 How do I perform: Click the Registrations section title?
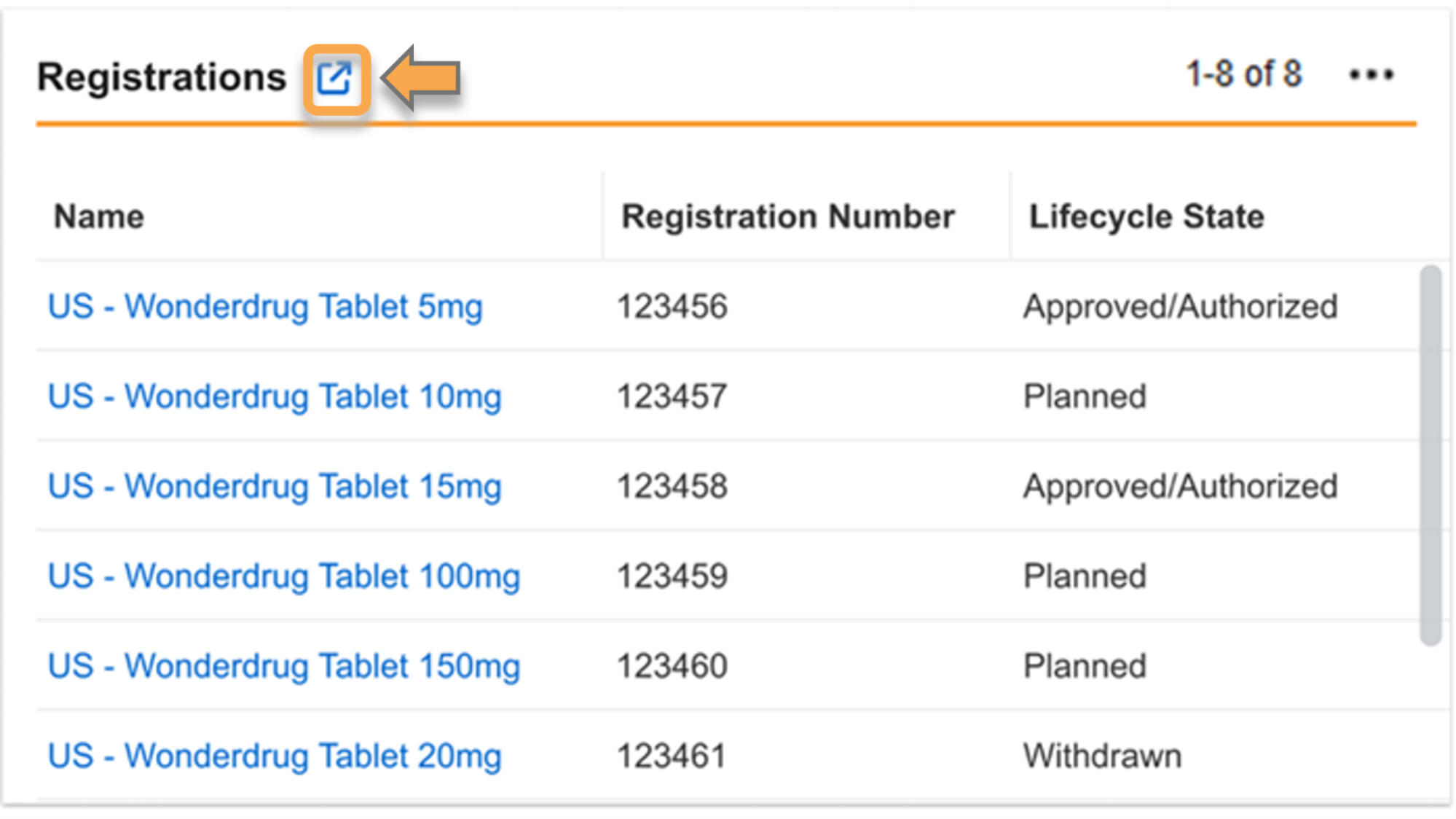(x=162, y=77)
